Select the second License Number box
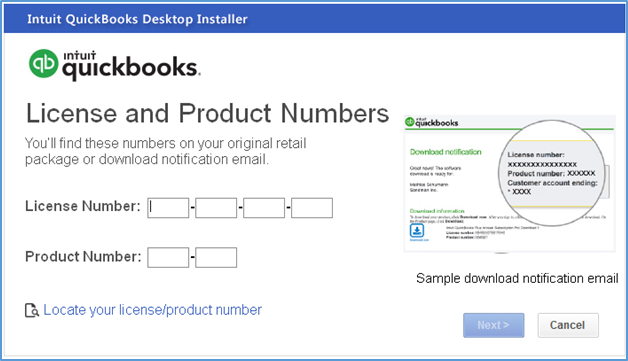 point(216,208)
